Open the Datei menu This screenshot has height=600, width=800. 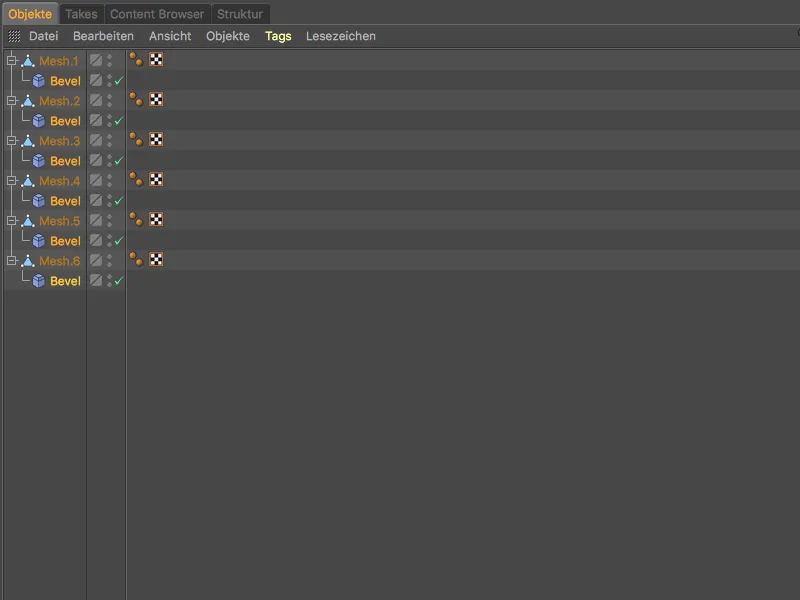click(x=43, y=36)
